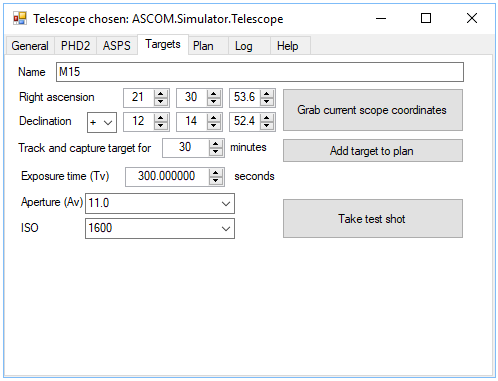Minimize the telescope window
The image size is (498, 381).
(381, 18)
